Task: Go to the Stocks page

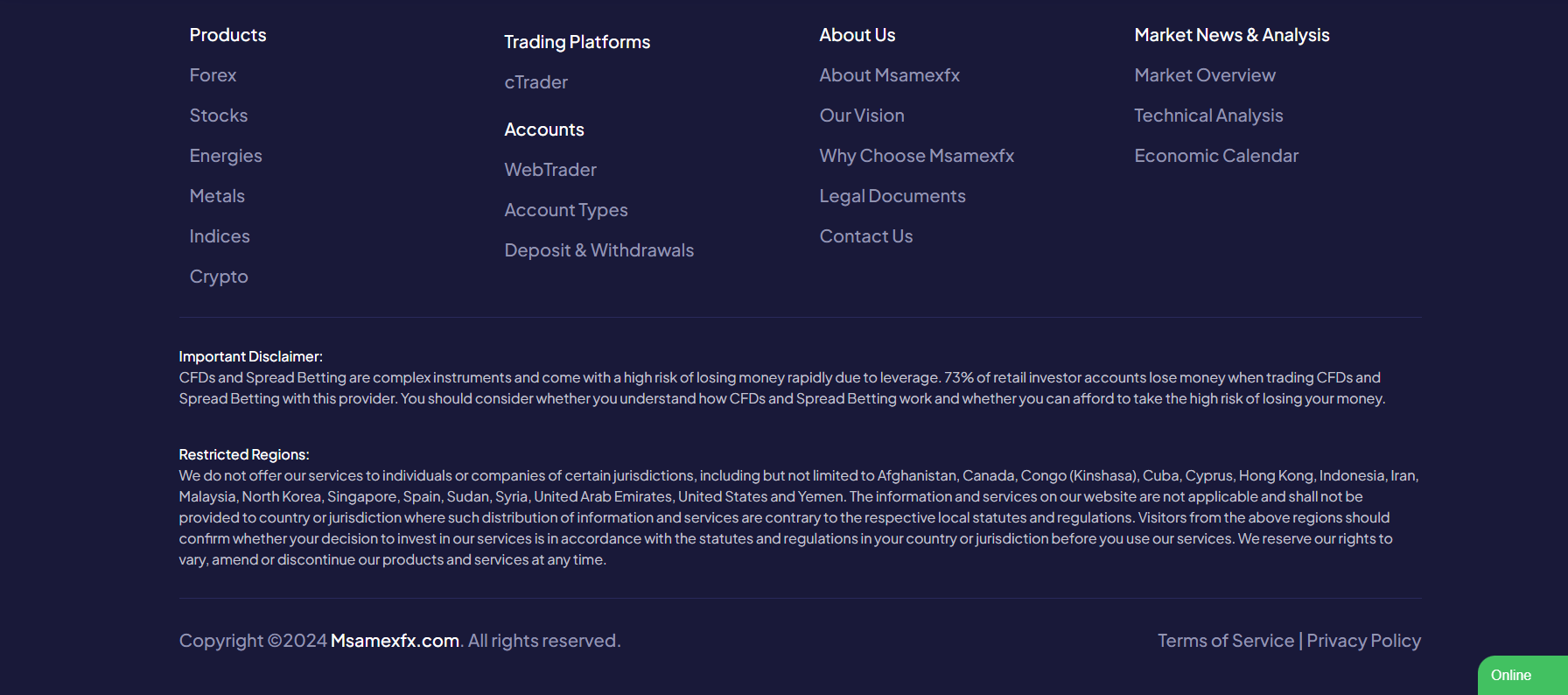Action: pos(218,116)
